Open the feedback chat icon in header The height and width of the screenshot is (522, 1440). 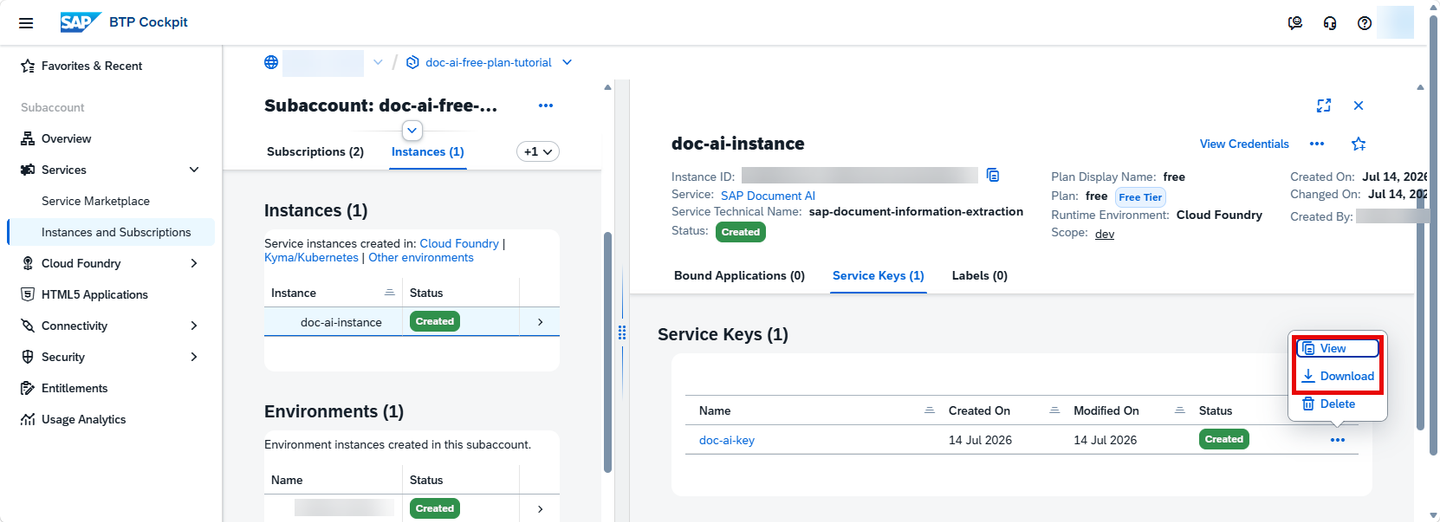tap(1295, 23)
